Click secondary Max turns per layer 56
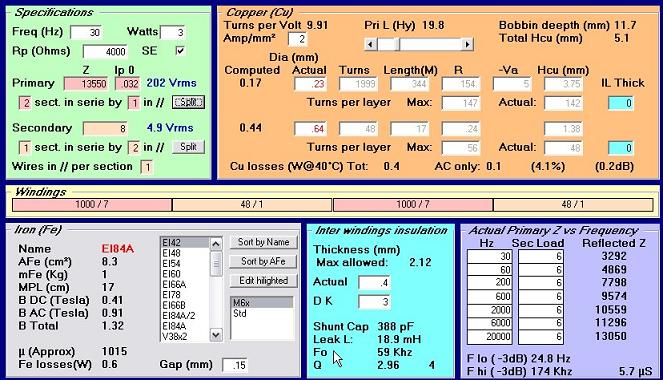Image resolution: width=663 pixels, height=380 pixels. 461,148
